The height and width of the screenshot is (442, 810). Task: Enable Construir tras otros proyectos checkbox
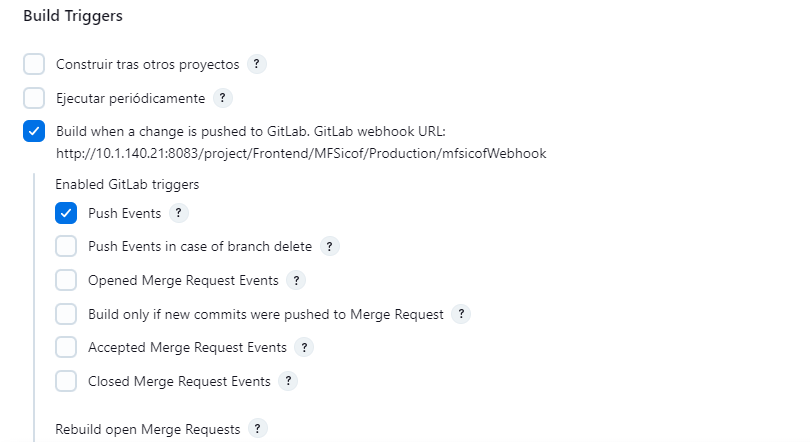pos(34,64)
